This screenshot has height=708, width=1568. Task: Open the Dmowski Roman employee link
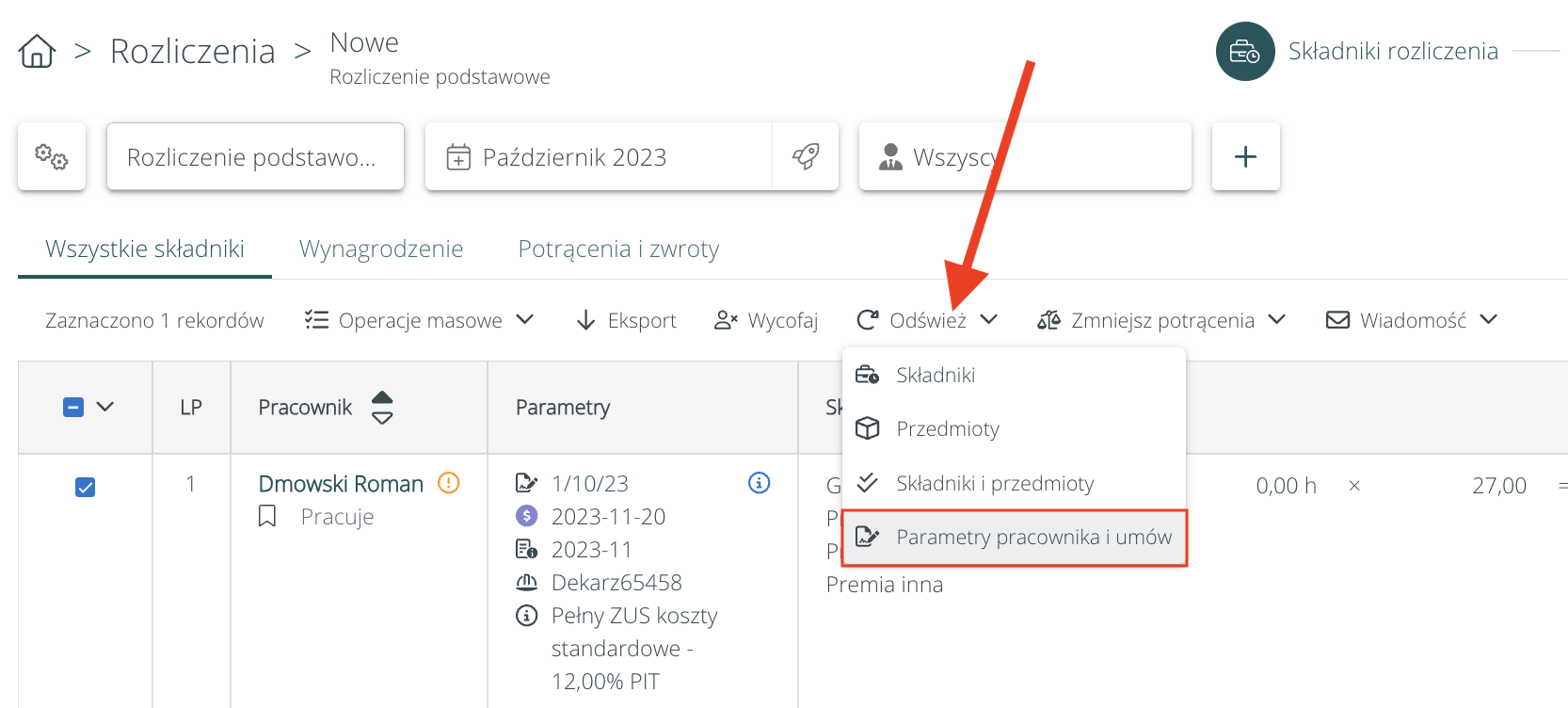point(341,484)
